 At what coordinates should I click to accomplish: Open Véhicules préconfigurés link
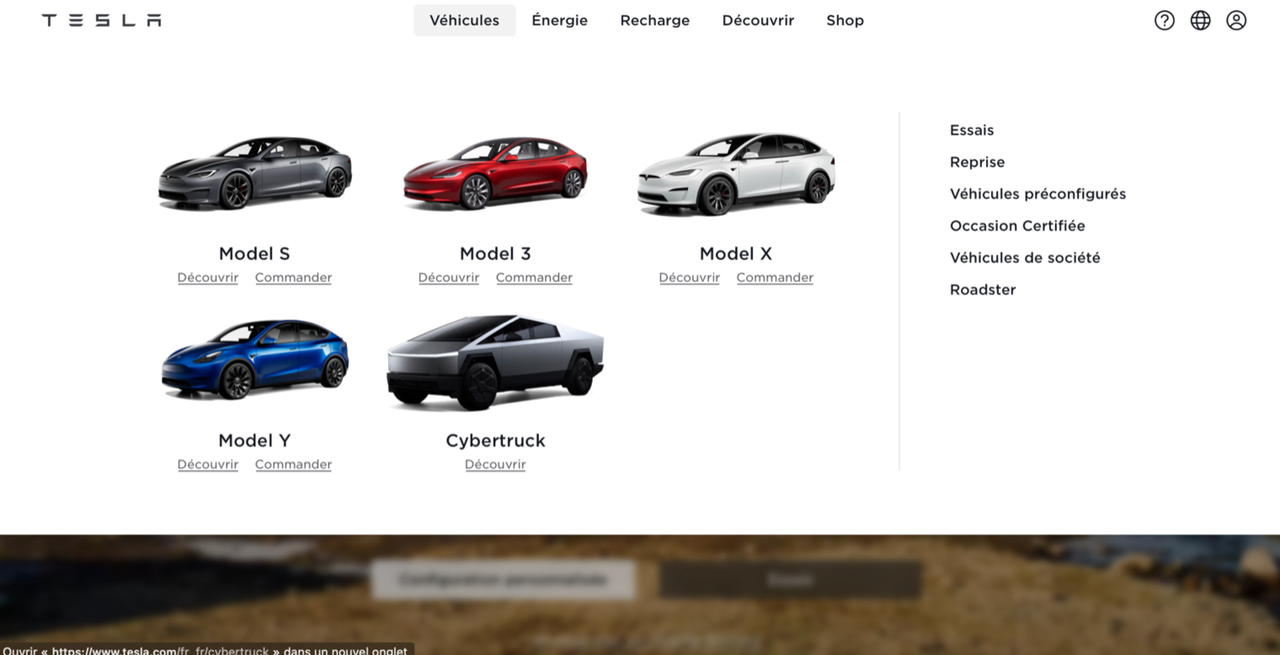[x=1038, y=194]
